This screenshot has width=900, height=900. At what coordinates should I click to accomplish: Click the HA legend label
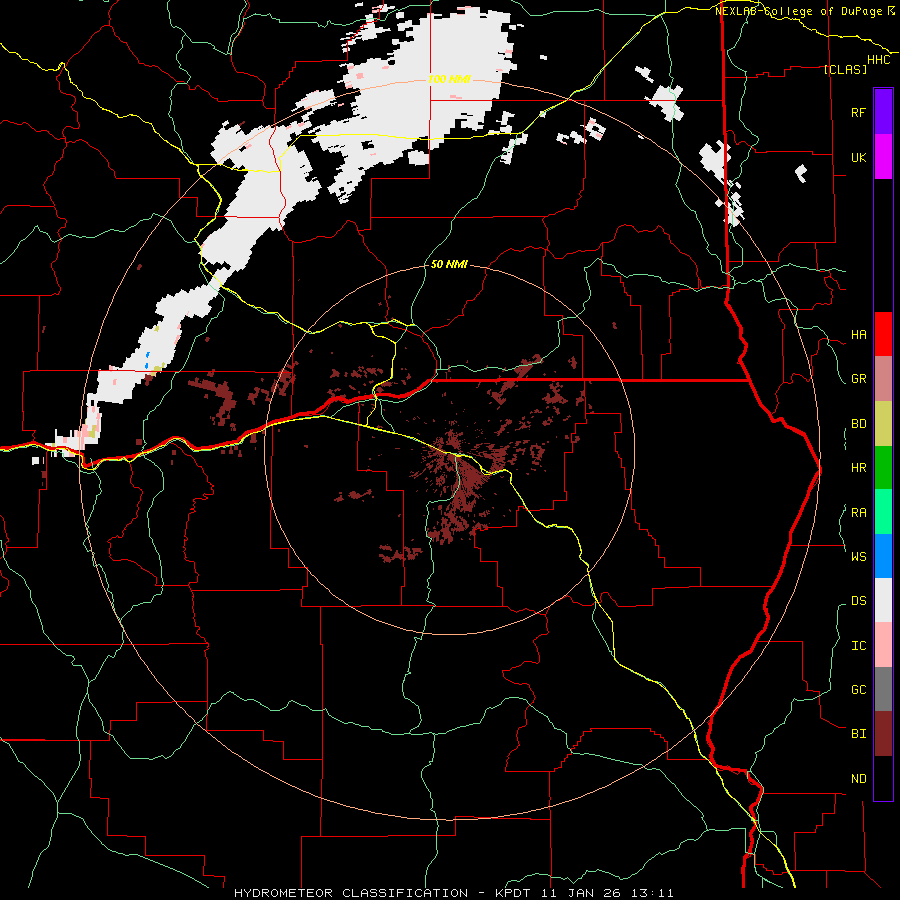[858, 335]
